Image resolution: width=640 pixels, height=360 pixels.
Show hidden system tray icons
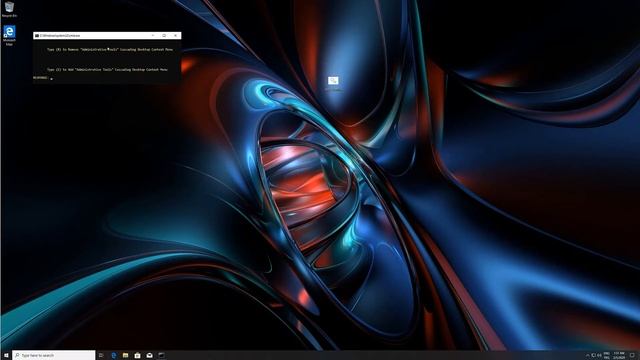[588, 356]
